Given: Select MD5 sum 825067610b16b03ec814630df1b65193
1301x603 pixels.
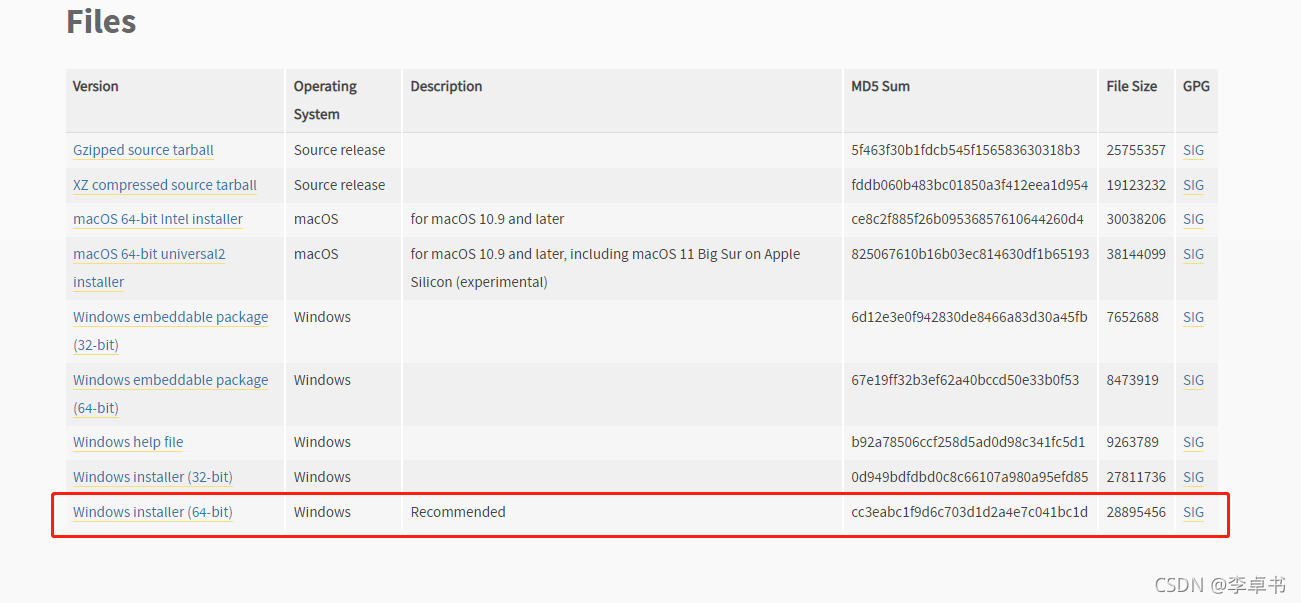Looking at the screenshot, I should click(971, 254).
